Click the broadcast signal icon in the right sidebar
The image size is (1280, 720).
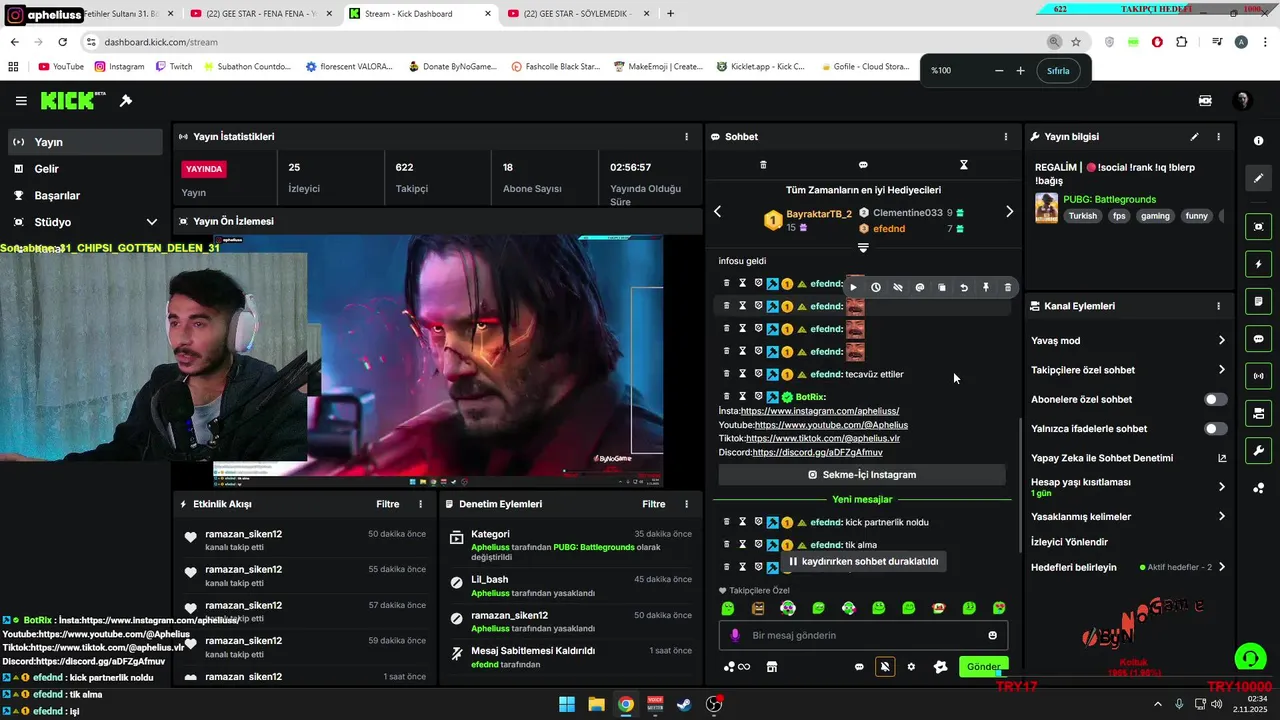tap(1258, 376)
